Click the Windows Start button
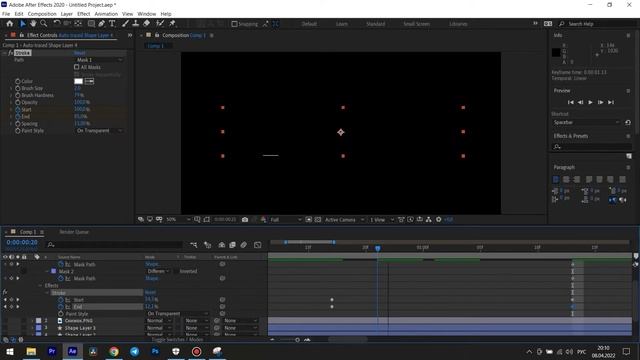 (x=10, y=351)
